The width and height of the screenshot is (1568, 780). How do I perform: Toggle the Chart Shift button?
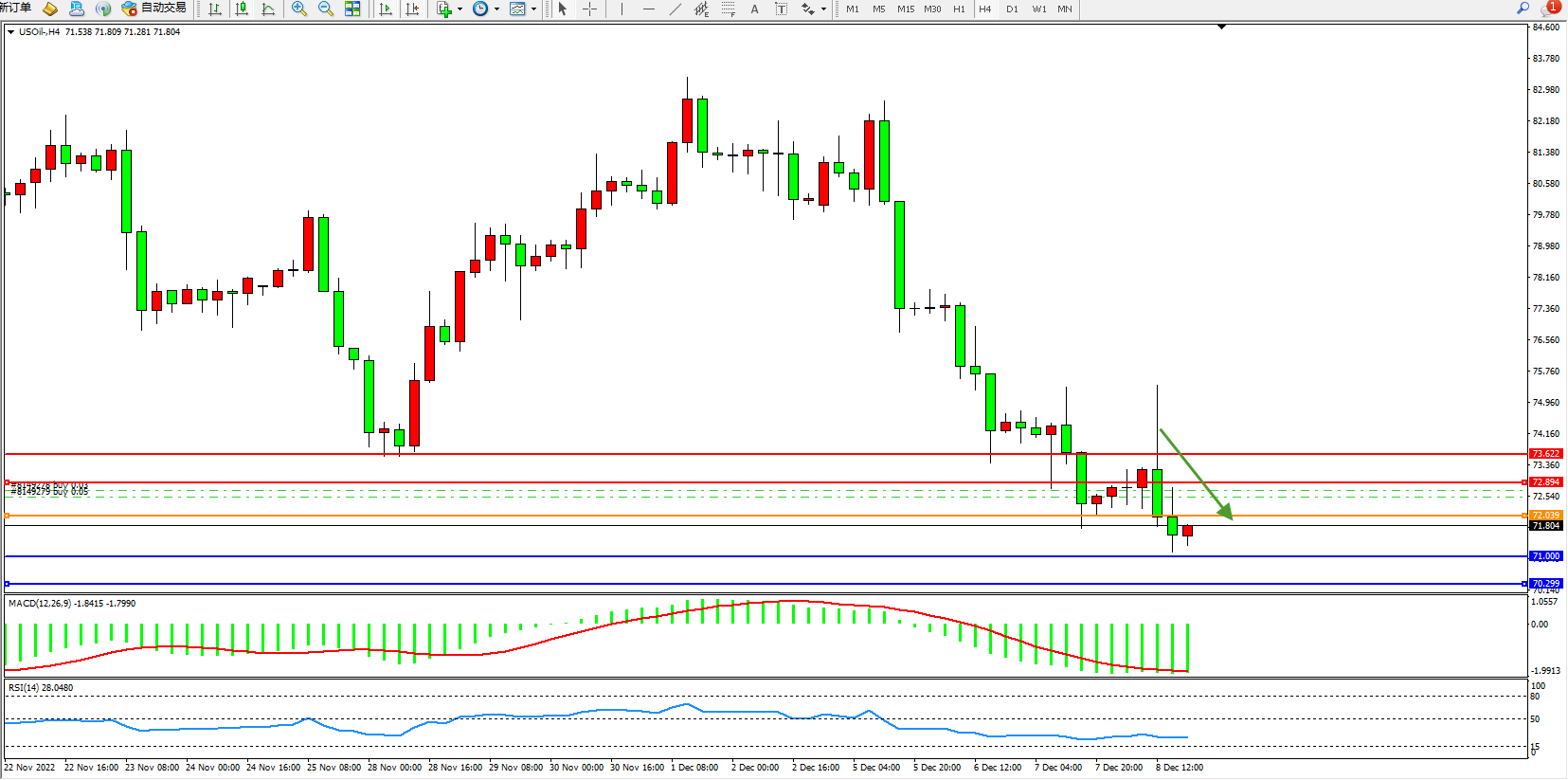(412, 9)
